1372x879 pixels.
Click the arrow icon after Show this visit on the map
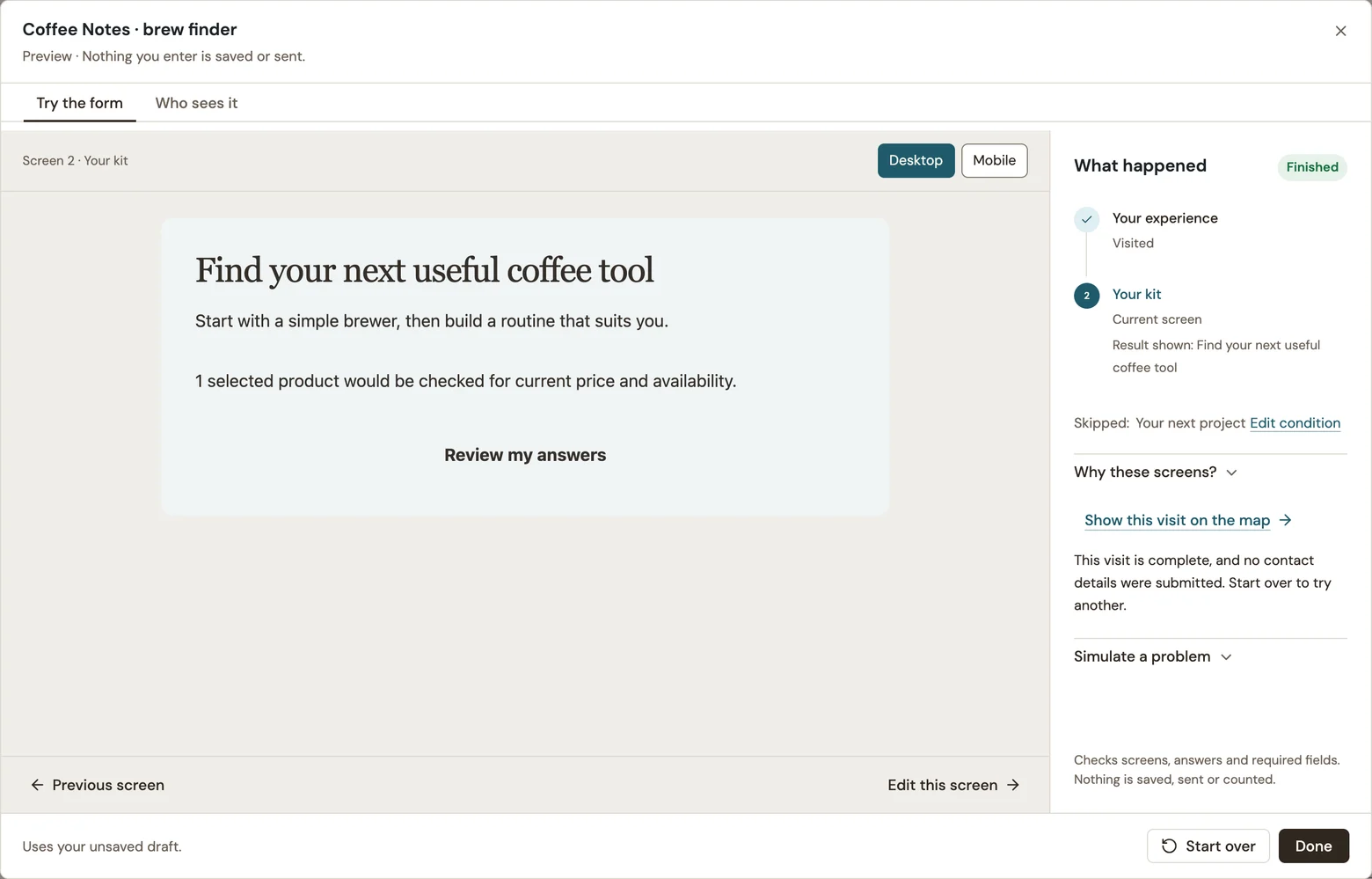pyautogui.click(x=1285, y=520)
